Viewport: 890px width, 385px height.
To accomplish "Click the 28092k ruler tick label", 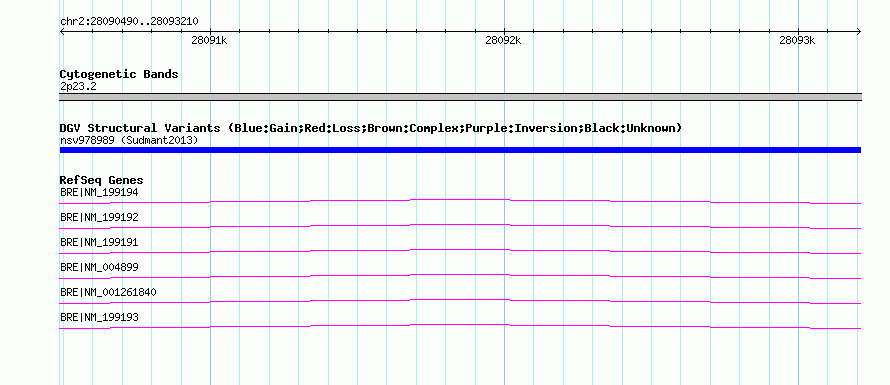I will point(503,40).
